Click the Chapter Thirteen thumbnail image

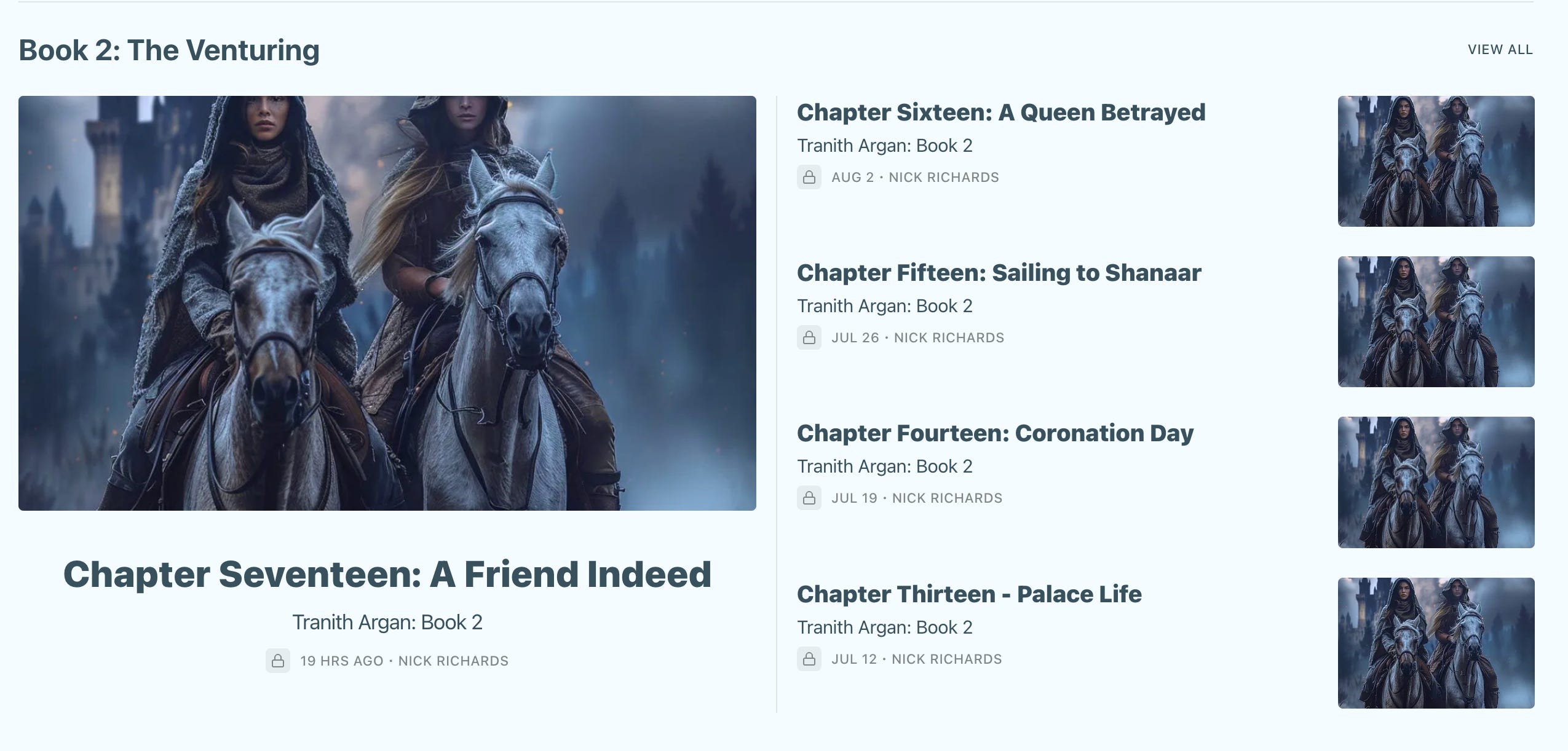1436,643
